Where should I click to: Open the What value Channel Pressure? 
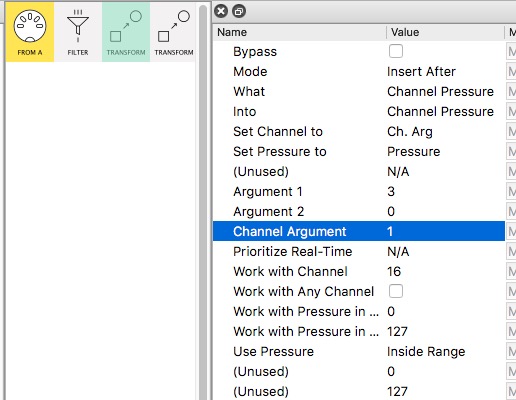(x=440, y=92)
